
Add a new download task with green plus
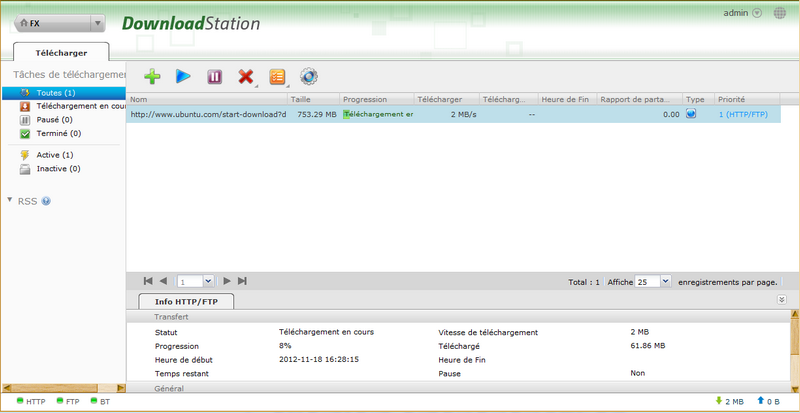click(x=152, y=77)
